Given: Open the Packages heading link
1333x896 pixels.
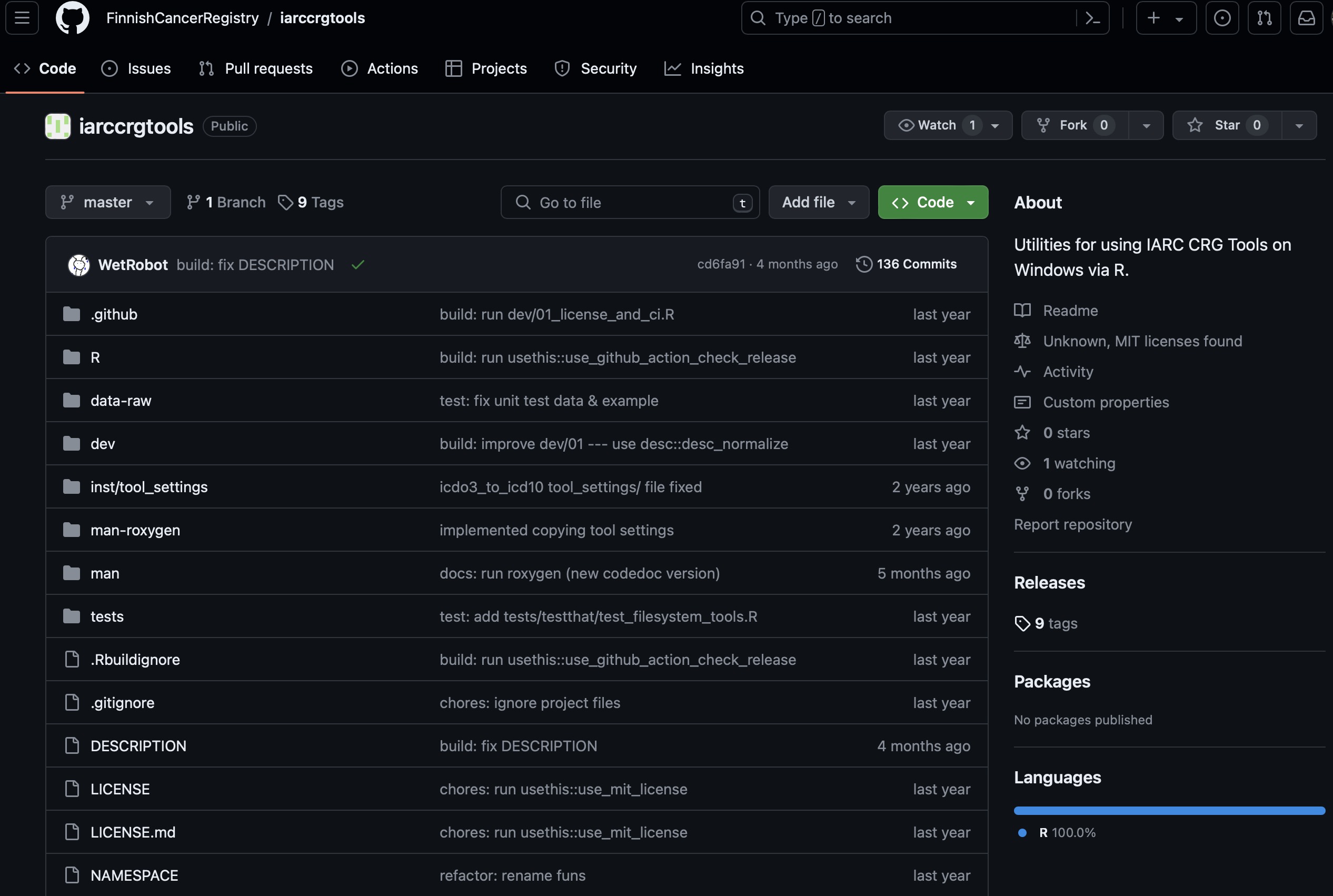Looking at the screenshot, I should [x=1052, y=682].
